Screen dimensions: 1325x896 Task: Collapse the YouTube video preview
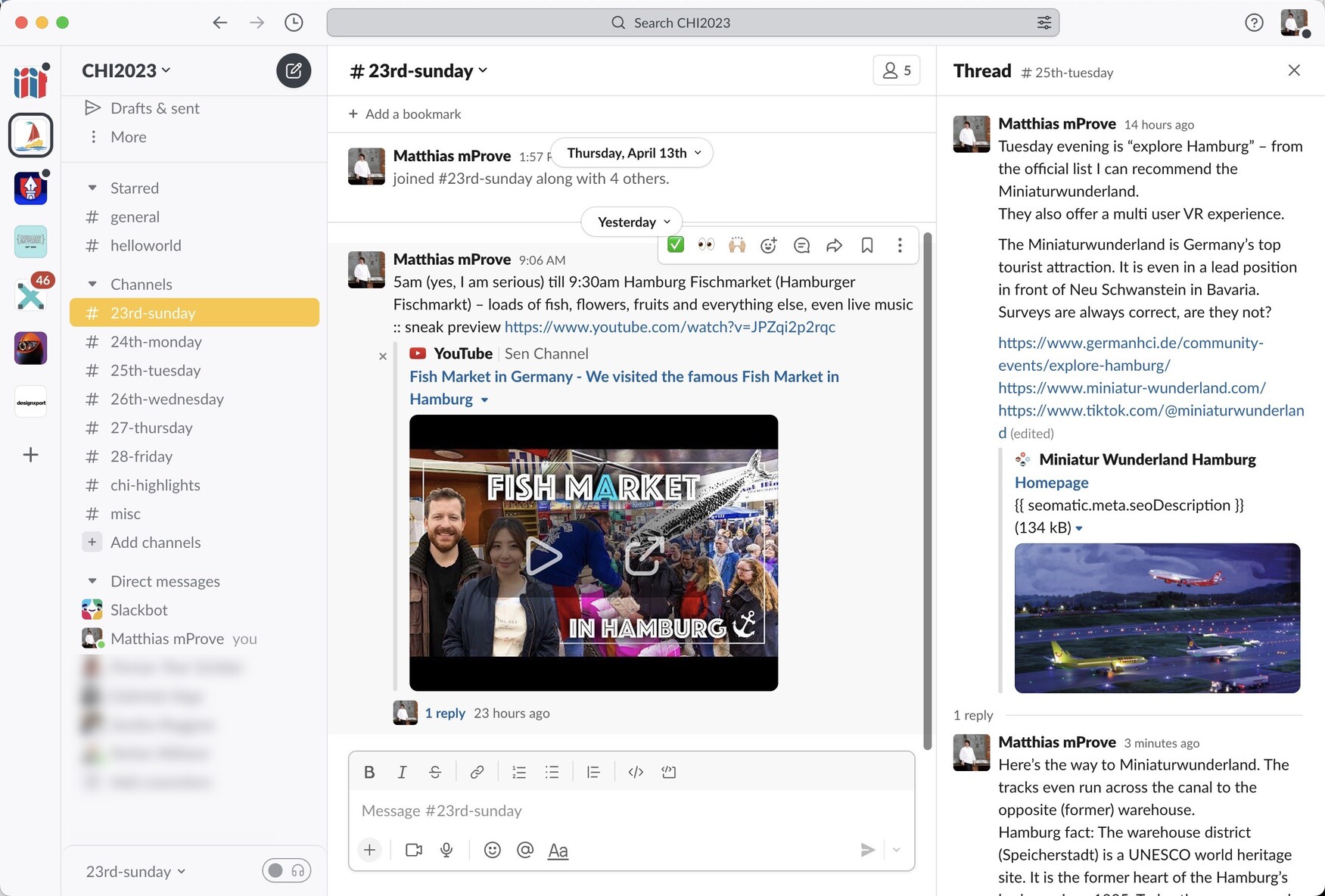tap(484, 400)
